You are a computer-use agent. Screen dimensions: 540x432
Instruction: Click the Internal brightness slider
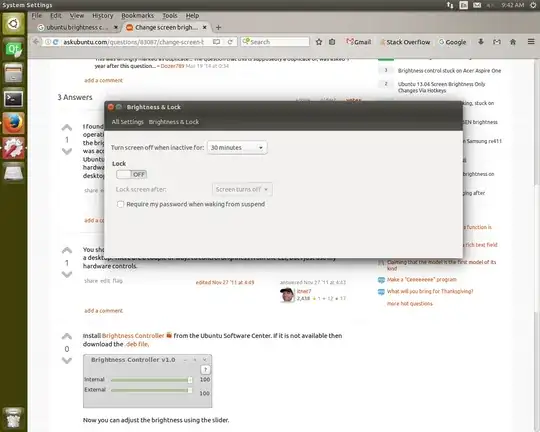coord(151,380)
